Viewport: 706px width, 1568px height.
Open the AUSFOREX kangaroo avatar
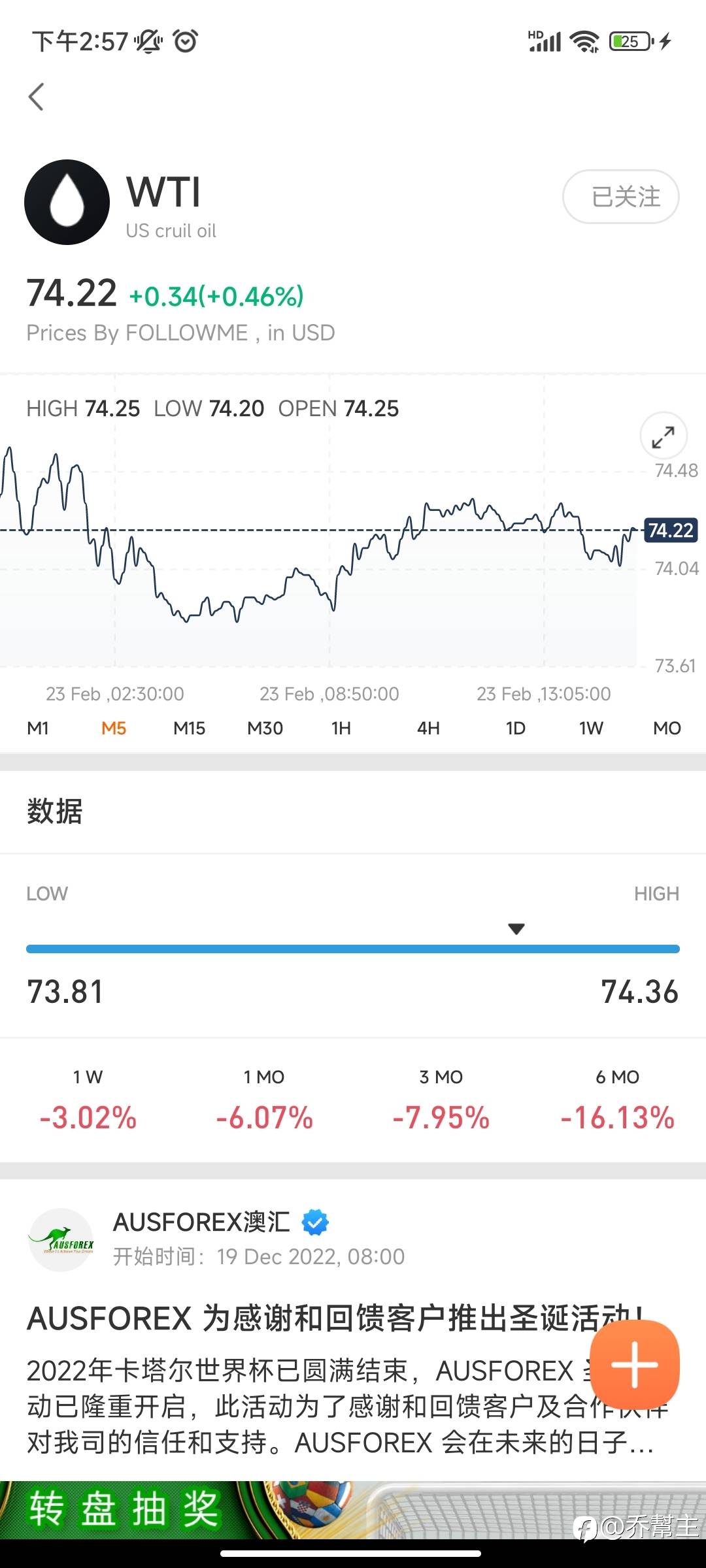61,1239
